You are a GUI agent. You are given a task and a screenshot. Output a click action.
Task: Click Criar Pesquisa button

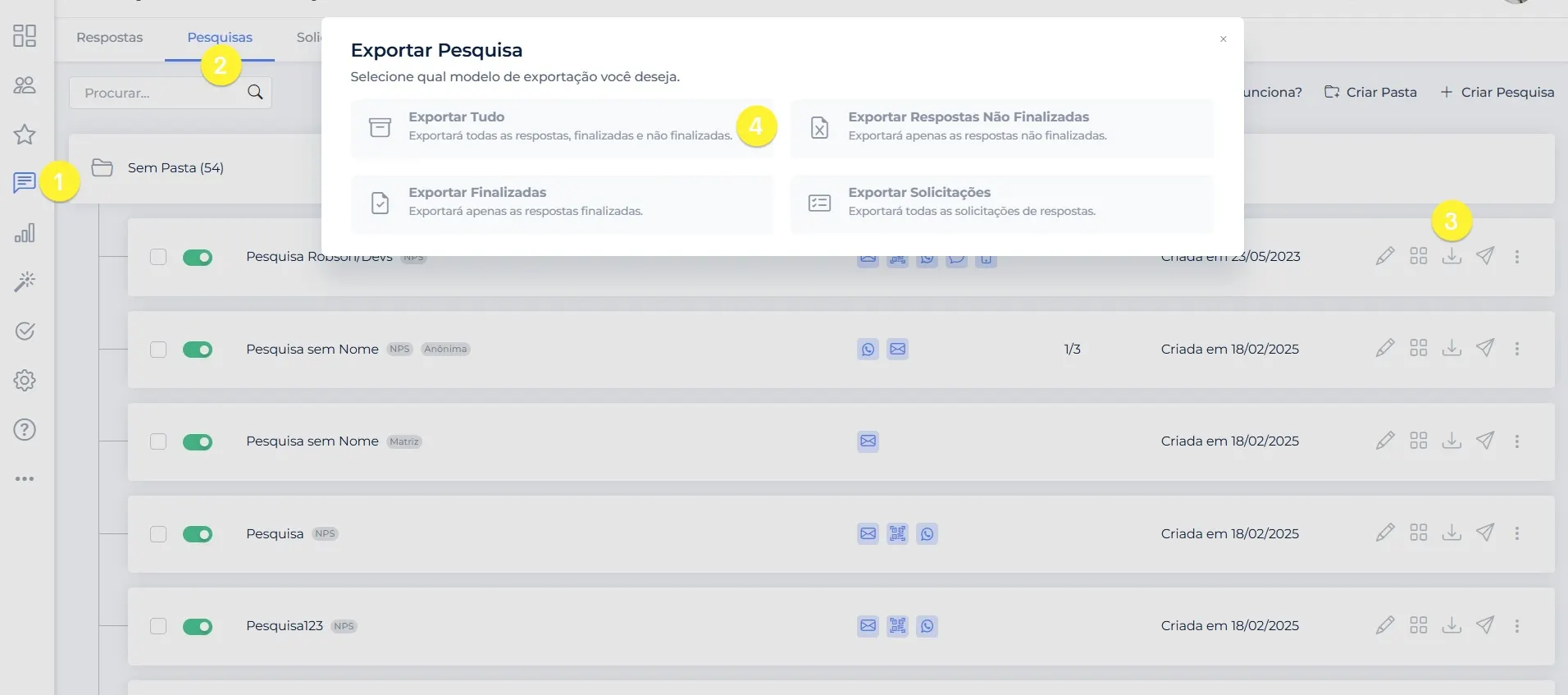coord(1497,92)
